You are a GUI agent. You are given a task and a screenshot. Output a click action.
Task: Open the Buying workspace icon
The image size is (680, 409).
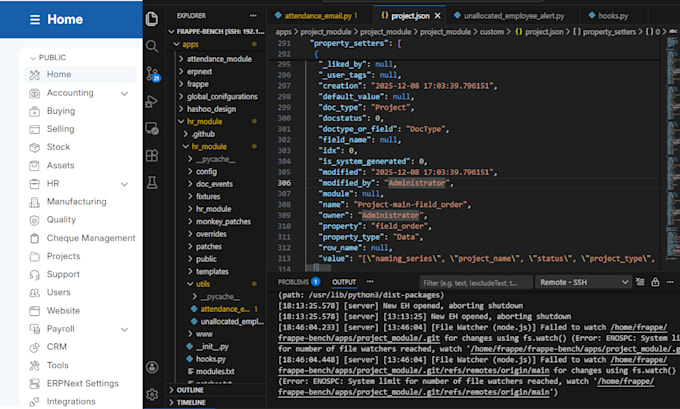[x=34, y=111]
